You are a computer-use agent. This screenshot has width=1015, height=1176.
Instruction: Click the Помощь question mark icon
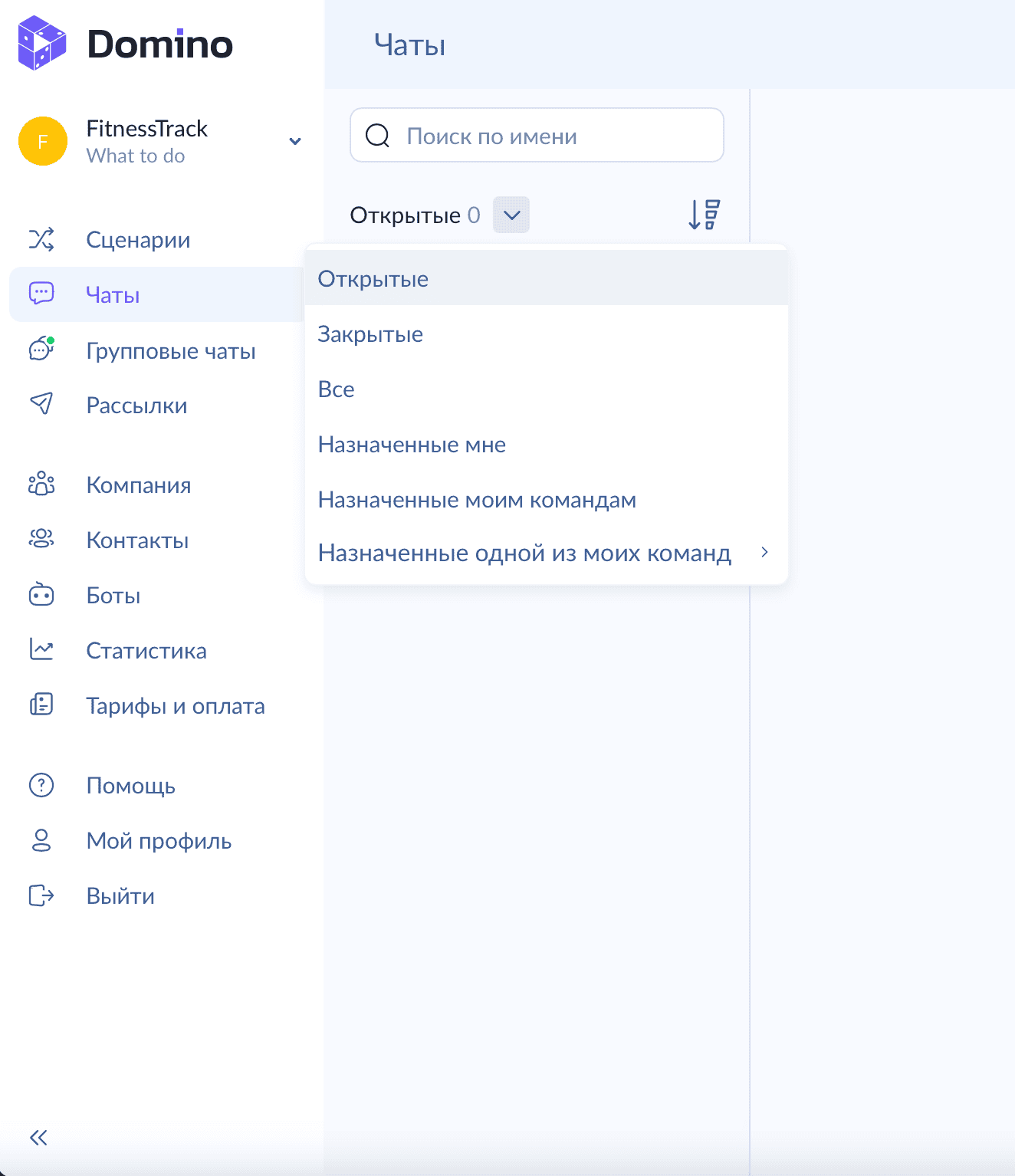click(41, 785)
